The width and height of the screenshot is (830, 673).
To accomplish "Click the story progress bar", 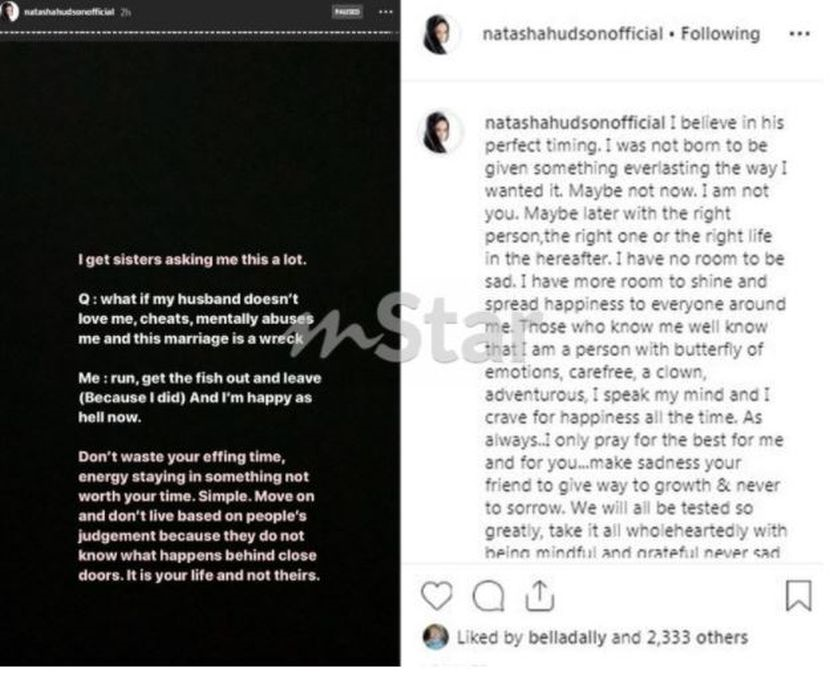I will [x=199, y=32].
